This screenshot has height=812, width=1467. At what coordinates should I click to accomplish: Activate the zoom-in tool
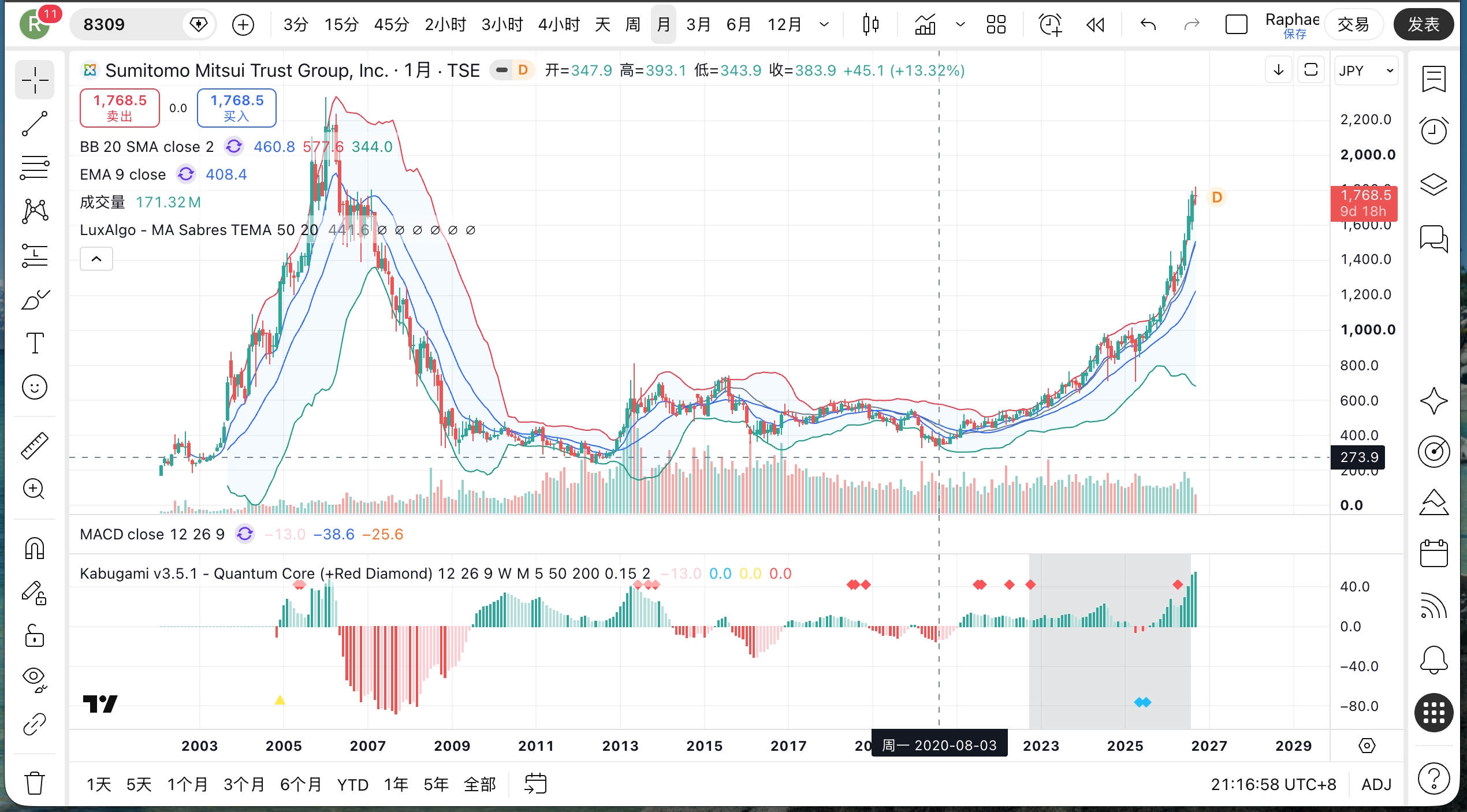(35, 489)
